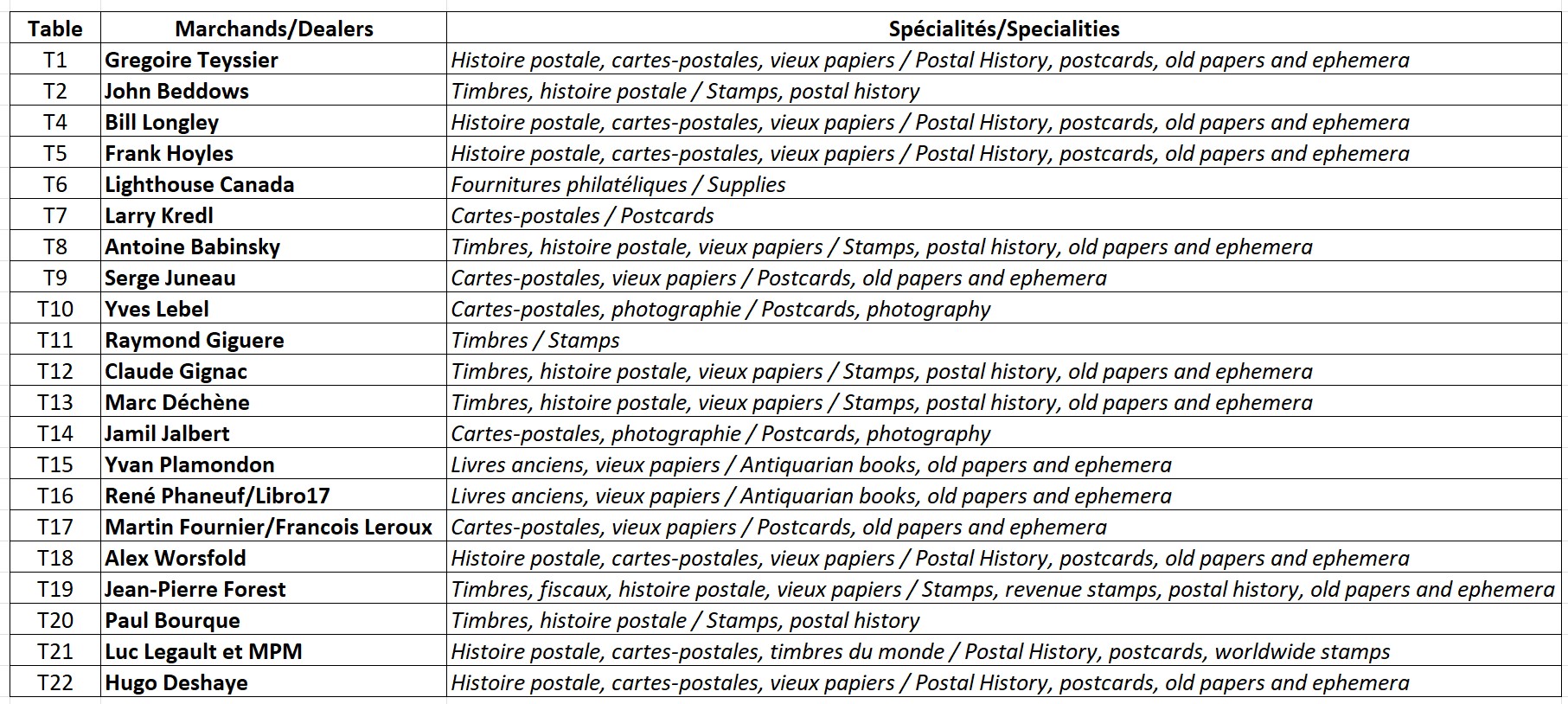Image resolution: width=1568 pixels, height=704 pixels.
Task: Click the Gregoire Teyssier dealer cell
Action: (273, 60)
